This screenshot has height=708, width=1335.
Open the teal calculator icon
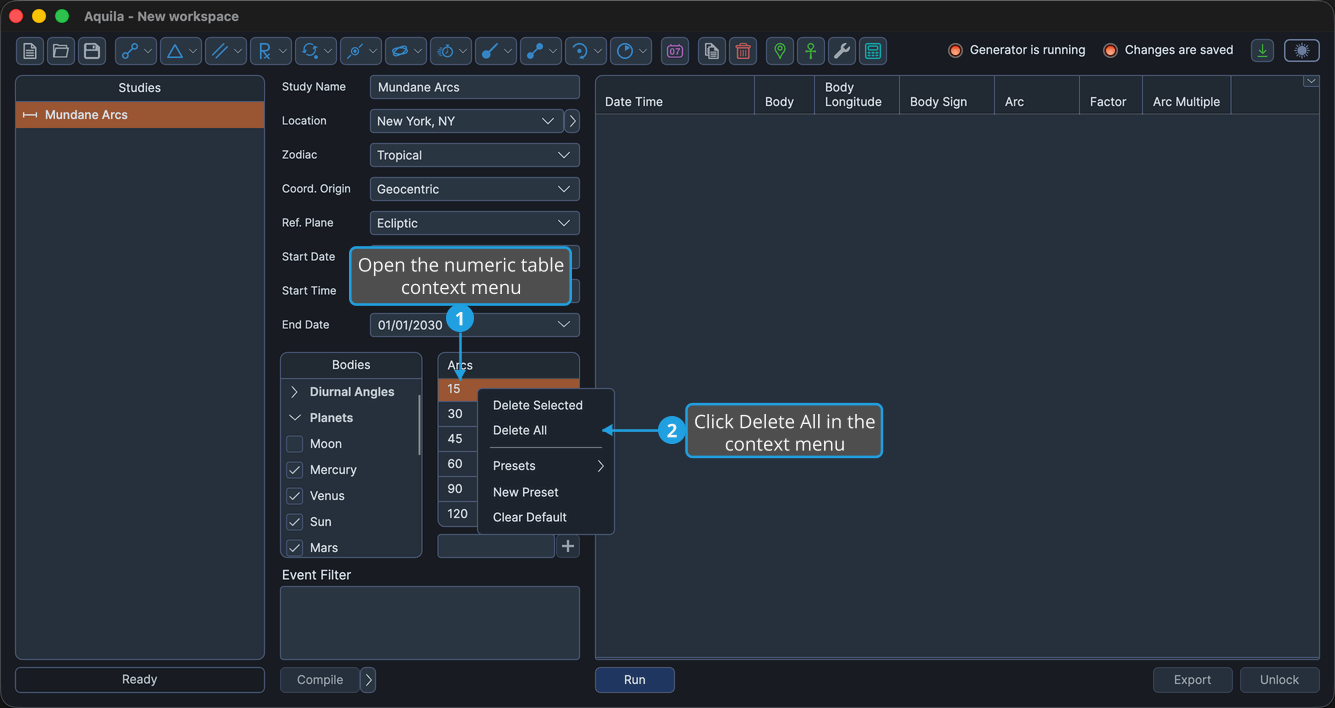click(x=873, y=51)
